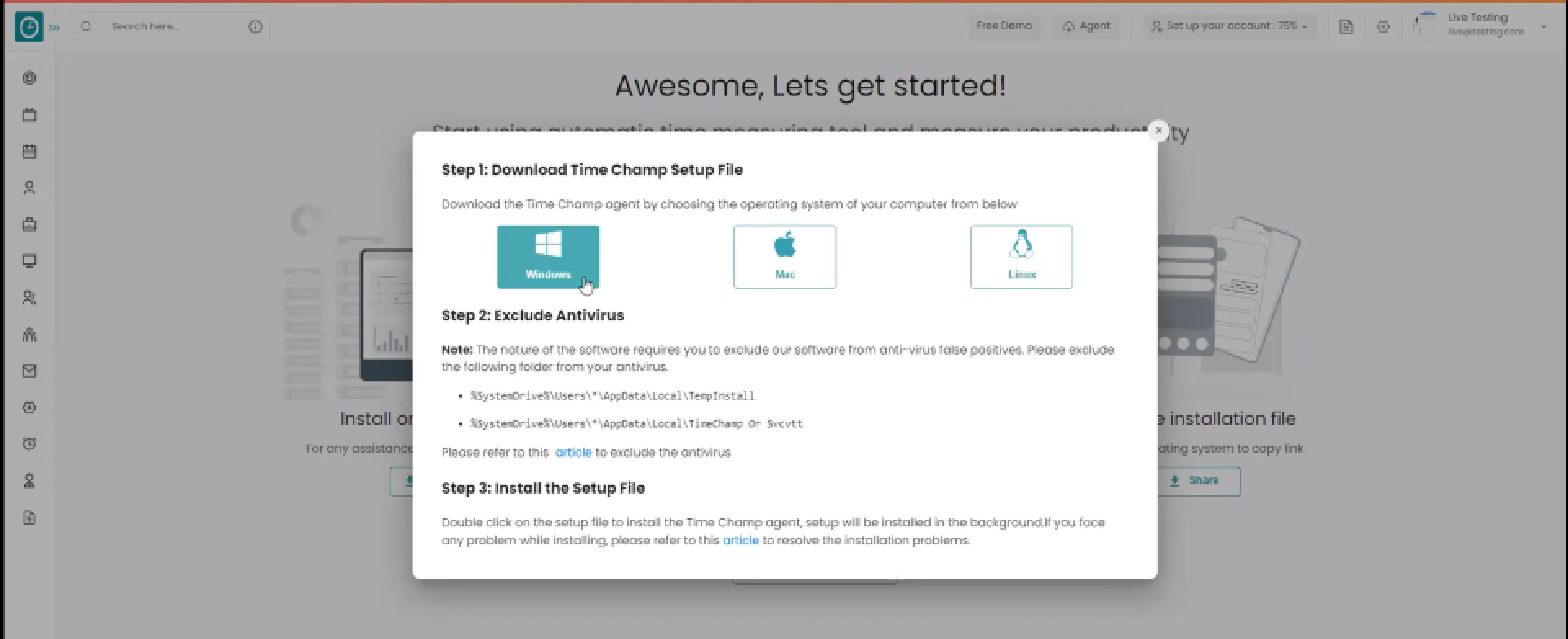Open the single user icon in the sidebar
Viewport: 1568px width, 639px height.
coord(29,188)
